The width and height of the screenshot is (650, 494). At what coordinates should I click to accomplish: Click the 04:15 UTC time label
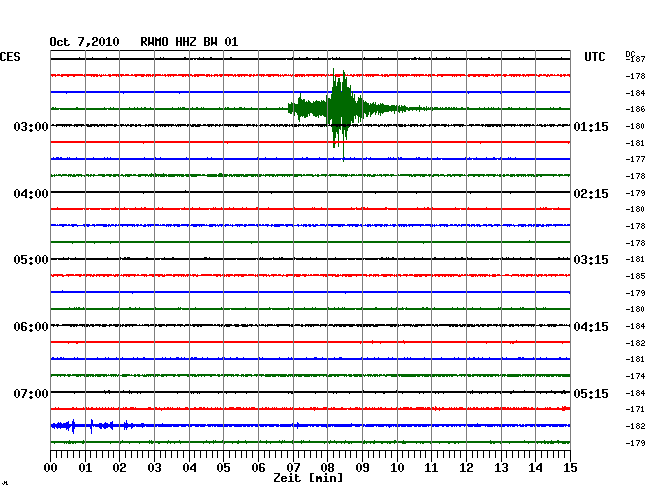(591, 327)
